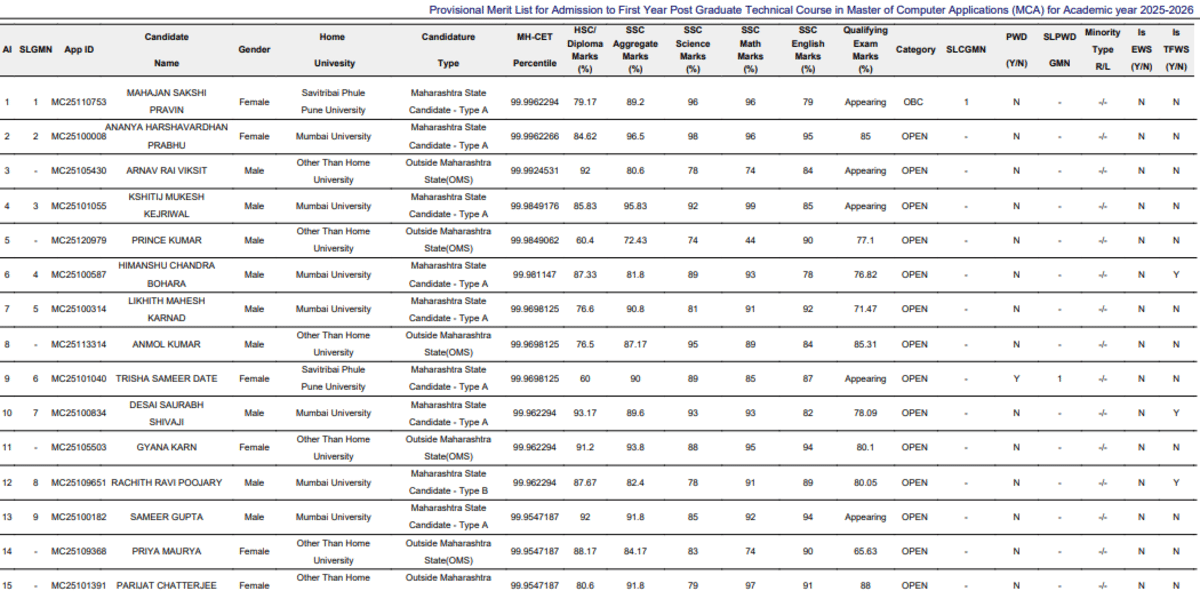Select App ID MC25110753
Screen dimensions: 1200x591
[79, 102]
